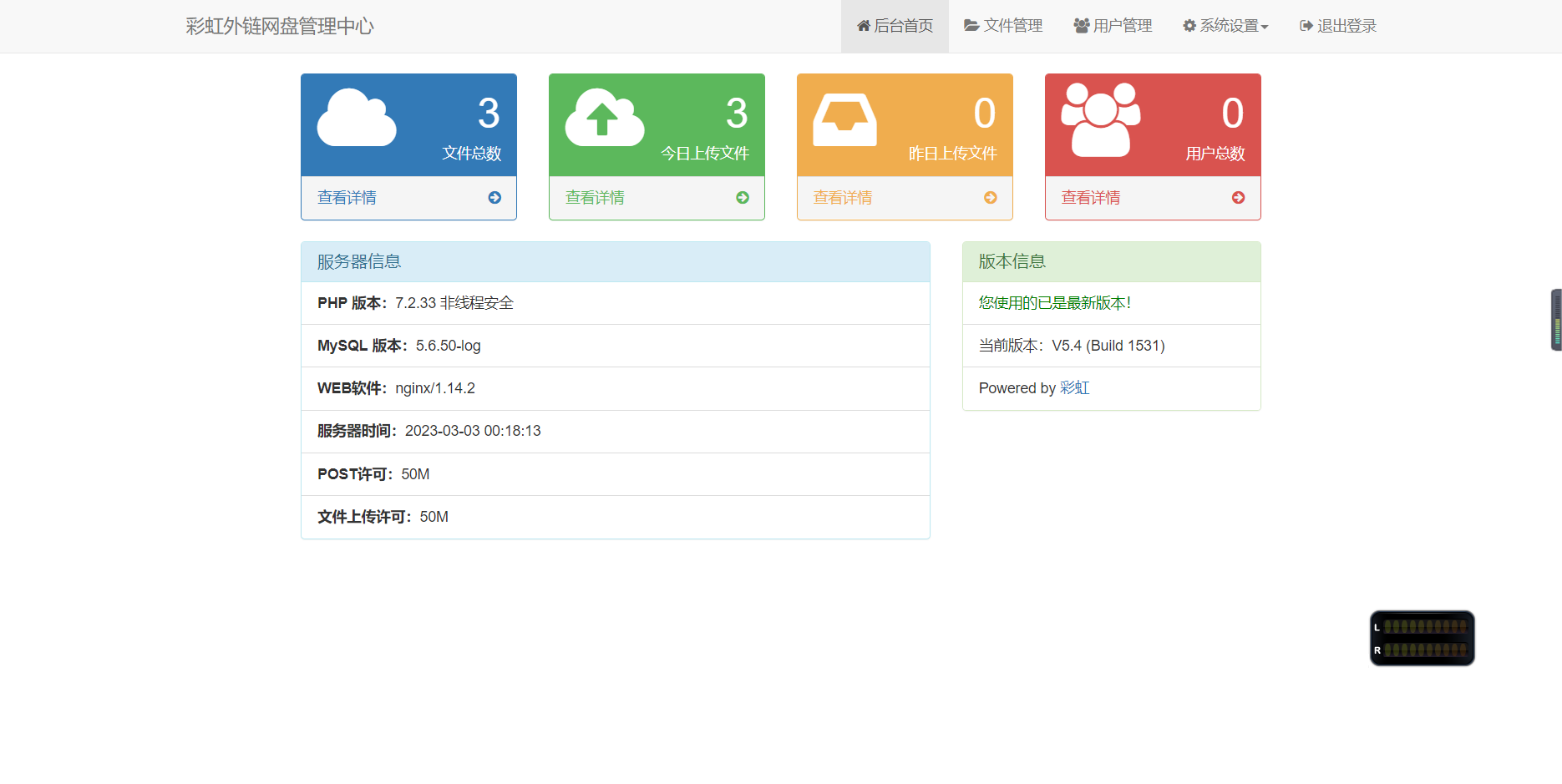Screen dimensions: 1562x784
Task: Click the red circular arrow on 用户总数 card
Action: click(x=1236, y=198)
